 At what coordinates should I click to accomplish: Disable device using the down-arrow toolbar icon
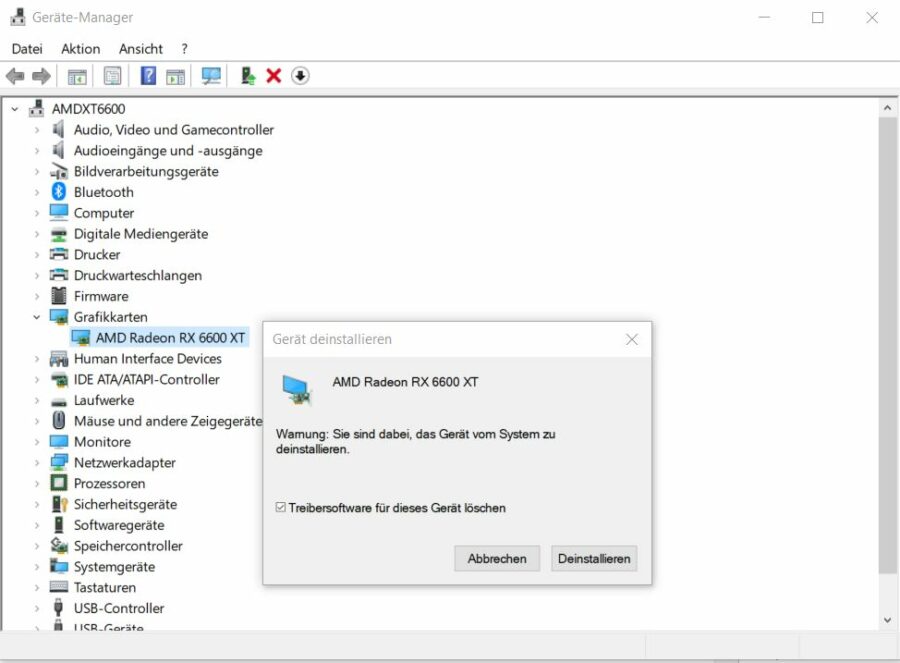(x=300, y=75)
